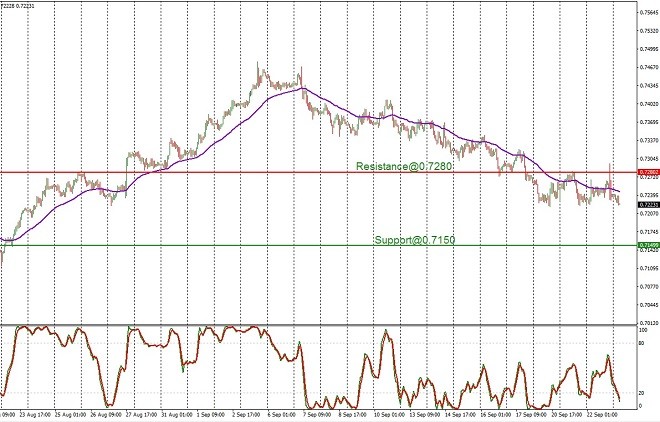Click the 0.72395 price axis label
The image size is (660, 422).
coord(649,195)
